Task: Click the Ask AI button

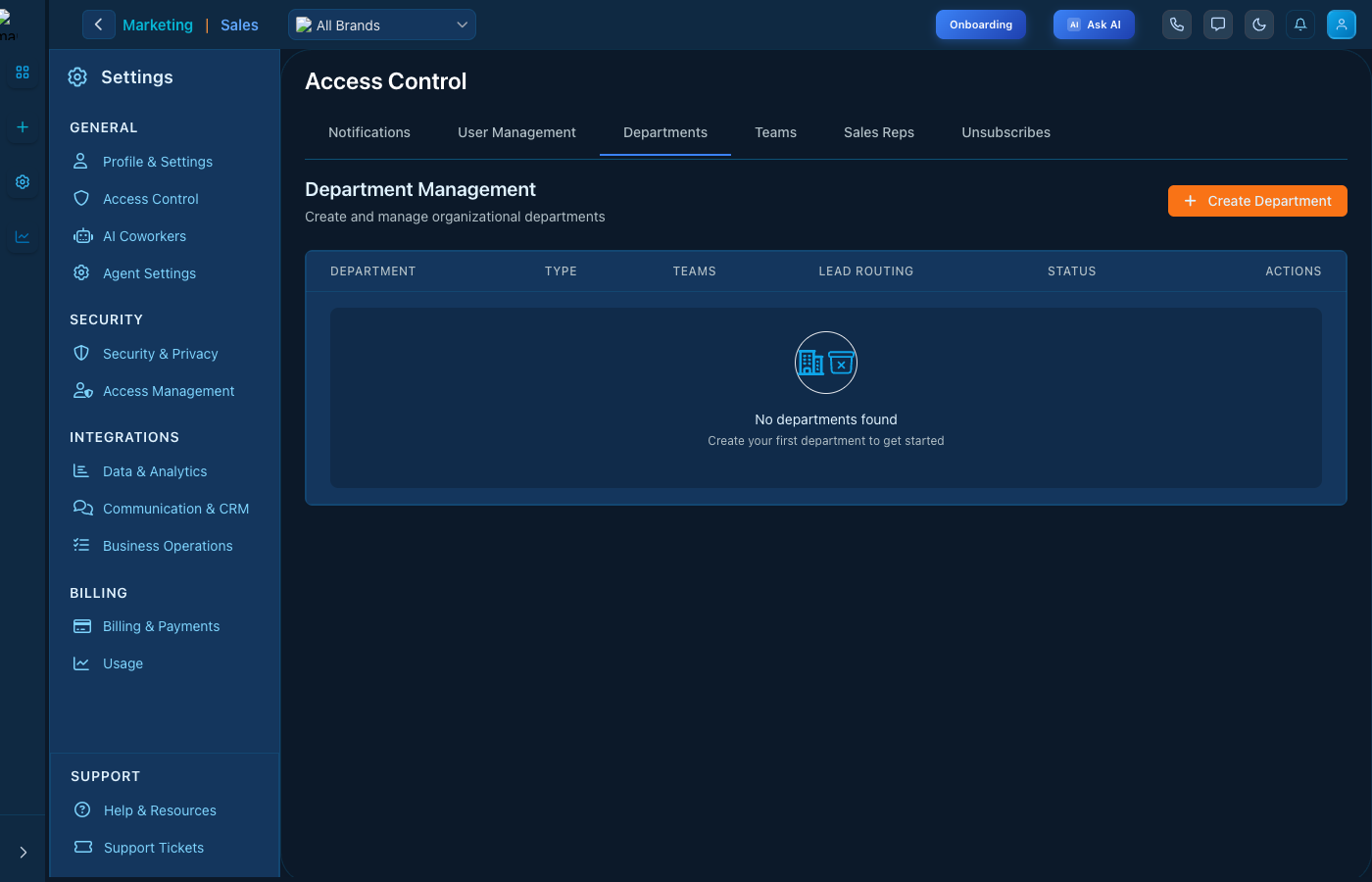Action: coord(1094,24)
